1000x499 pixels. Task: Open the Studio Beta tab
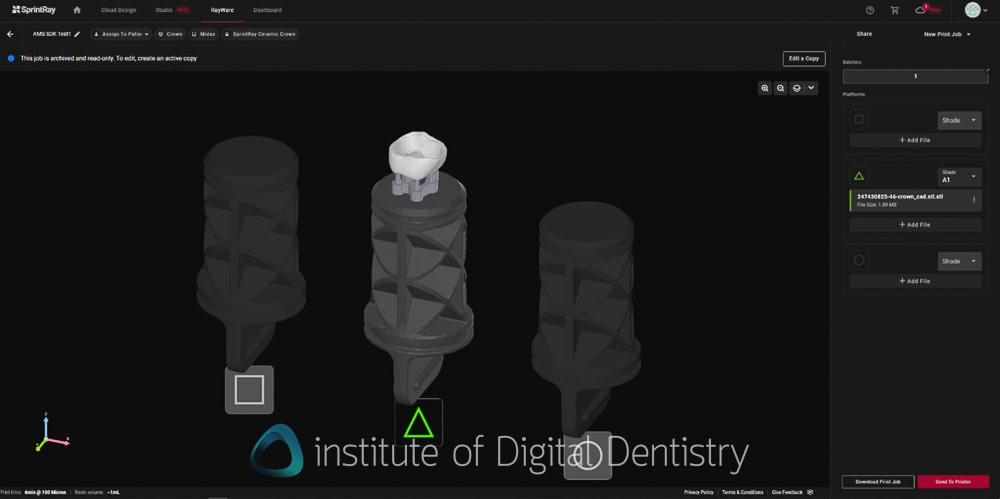(172, 10)
